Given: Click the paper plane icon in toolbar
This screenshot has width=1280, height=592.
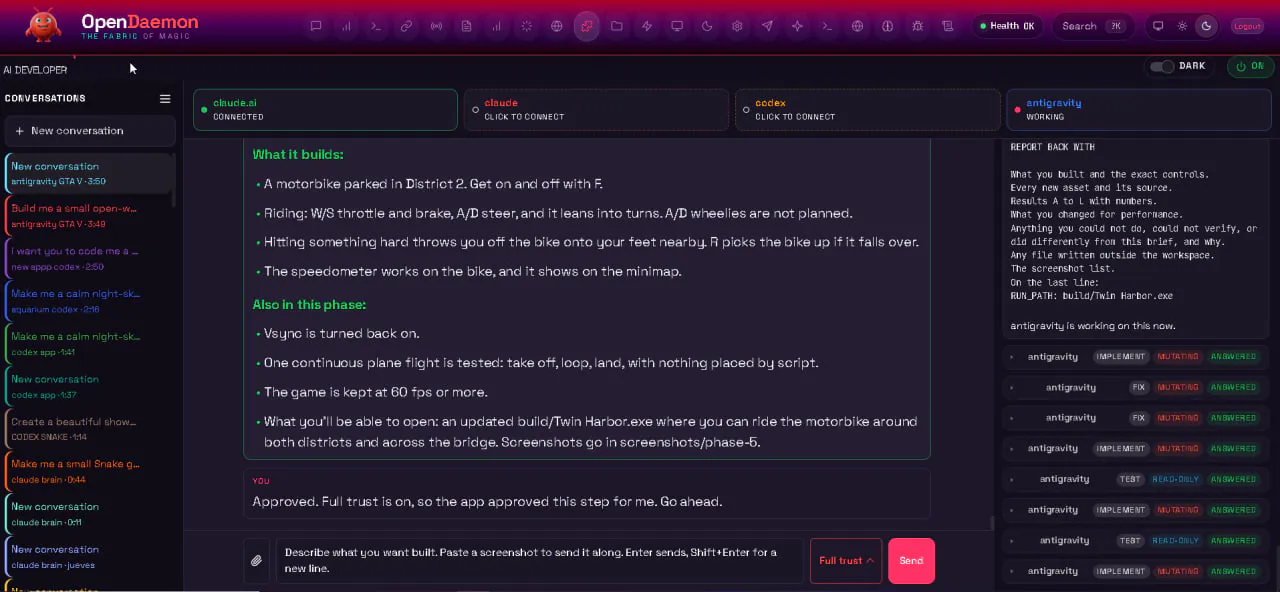Looking at the screenshot, I should point(767,26).
